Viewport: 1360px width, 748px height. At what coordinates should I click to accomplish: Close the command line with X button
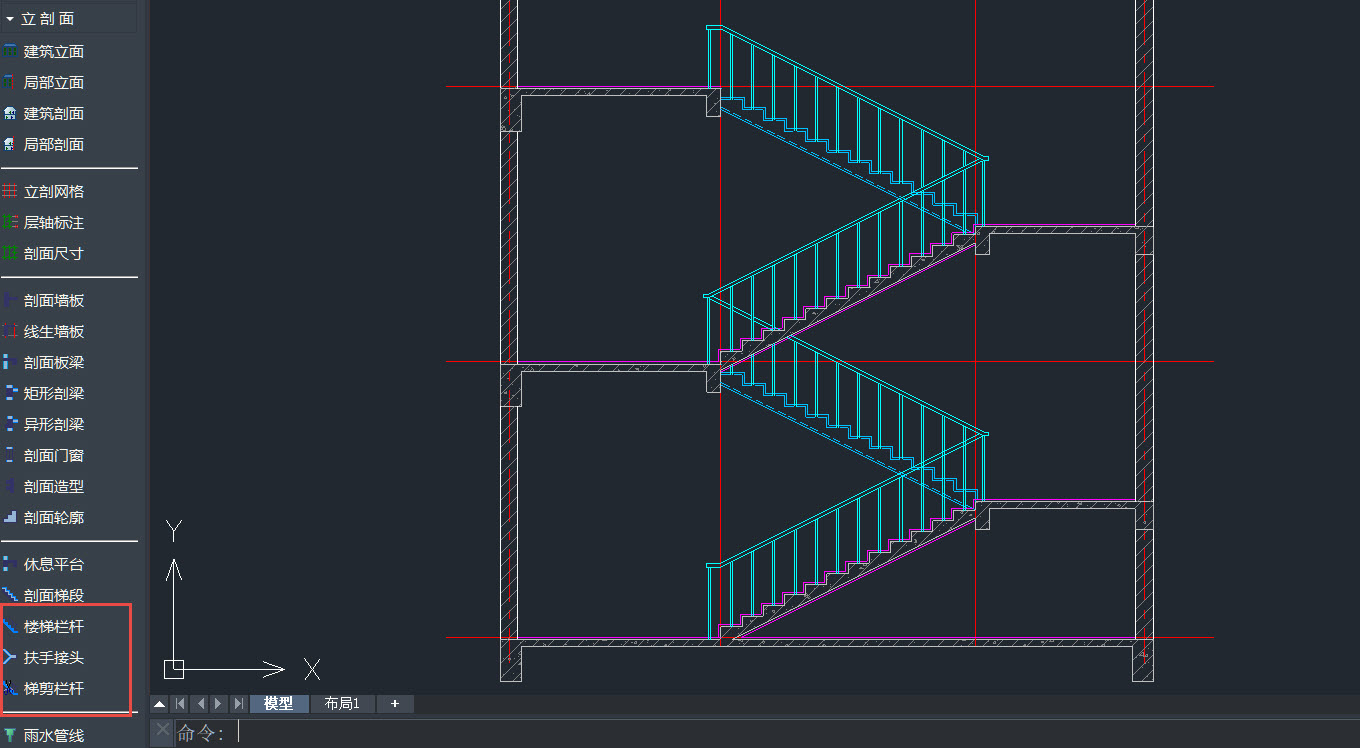(163, 730)
